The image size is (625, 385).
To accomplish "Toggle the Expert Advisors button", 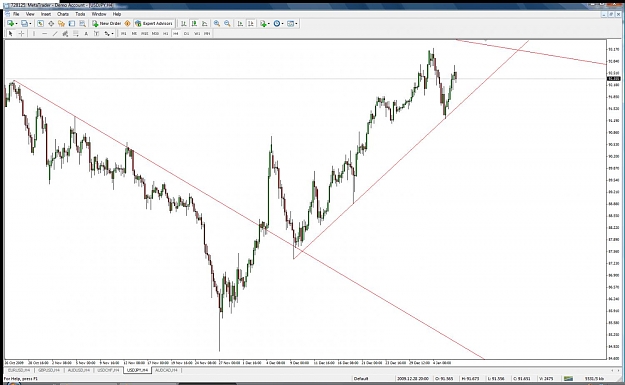I will click(153, 24).
